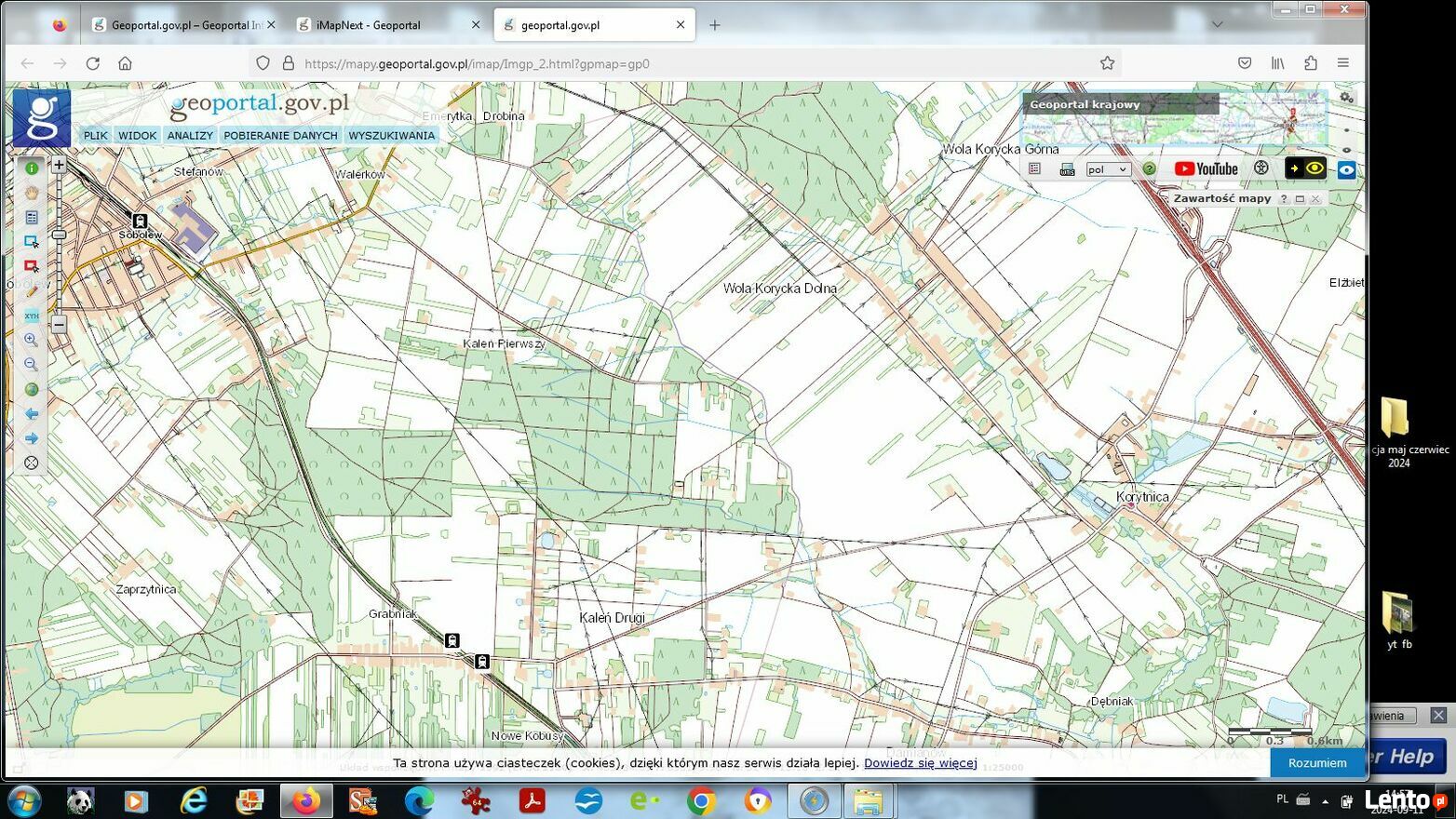Choose the blue rectangle selection tool
Viewport: 1456px width, 819px height.
[32, 242]
